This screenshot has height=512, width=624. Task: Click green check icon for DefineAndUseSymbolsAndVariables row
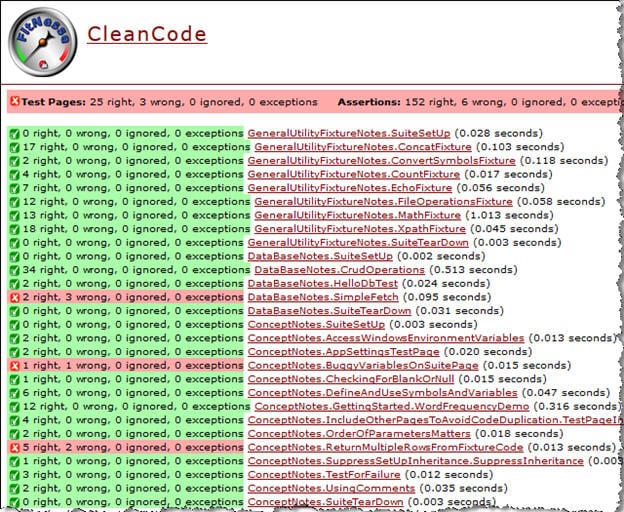pos(14,393)
